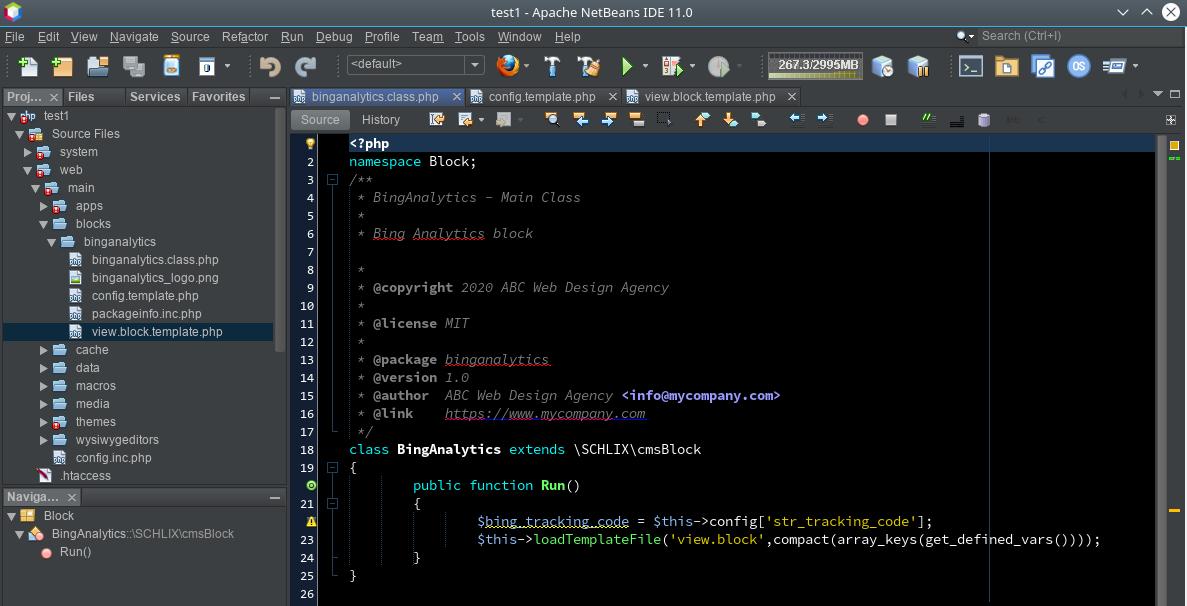Toggle highlight search results icon
This screenshot has height=606, width=1187.
[x=636, y=120]
